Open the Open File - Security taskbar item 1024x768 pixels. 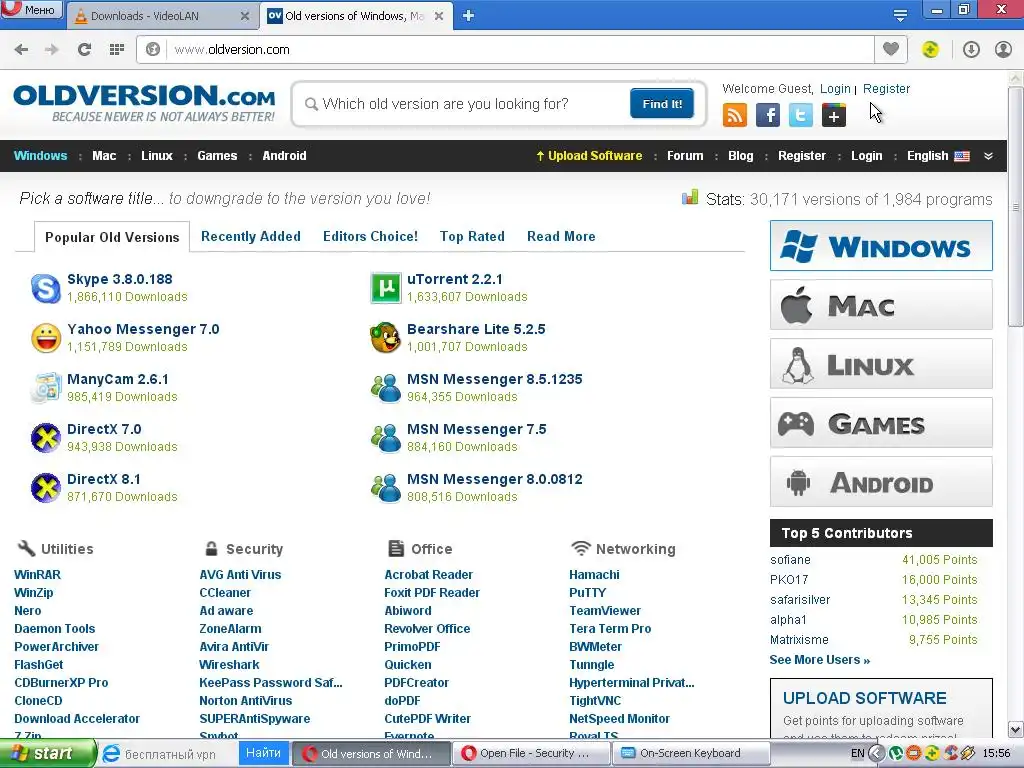point(530,754)
